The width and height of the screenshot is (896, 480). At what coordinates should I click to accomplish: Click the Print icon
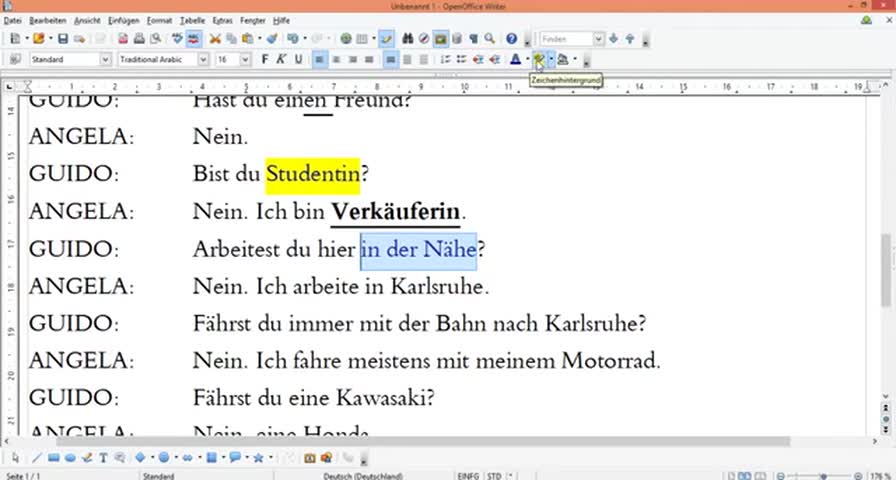(x=139, y=39)
